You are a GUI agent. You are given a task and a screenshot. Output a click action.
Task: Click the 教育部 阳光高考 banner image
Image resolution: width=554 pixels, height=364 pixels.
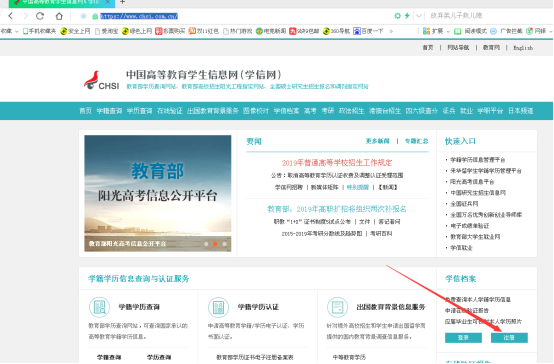pyautogui.click(x=158, y=193)
